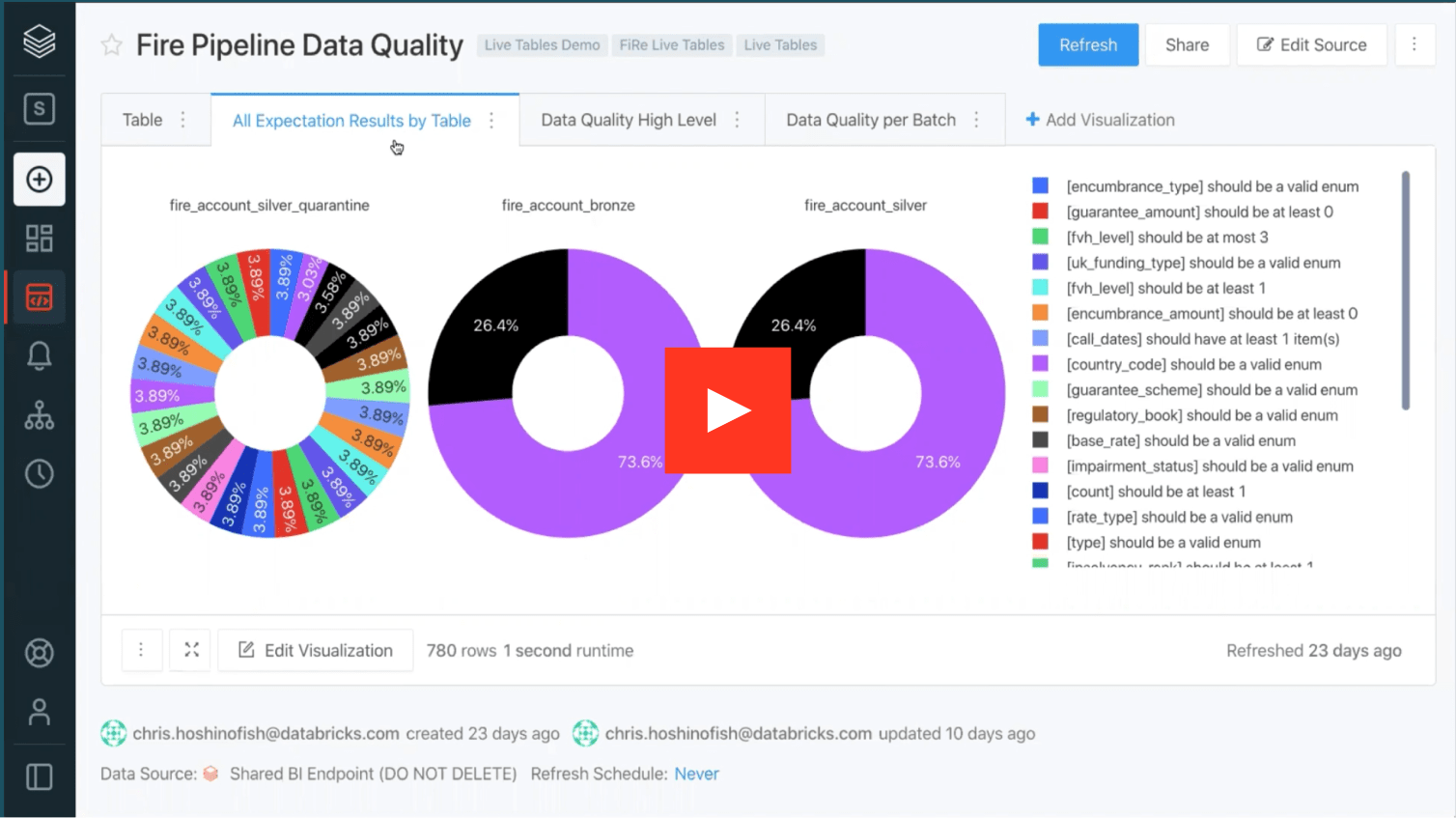Open the Endpoints cluster icon in sidebar
1456x818 pixels.
40,415
